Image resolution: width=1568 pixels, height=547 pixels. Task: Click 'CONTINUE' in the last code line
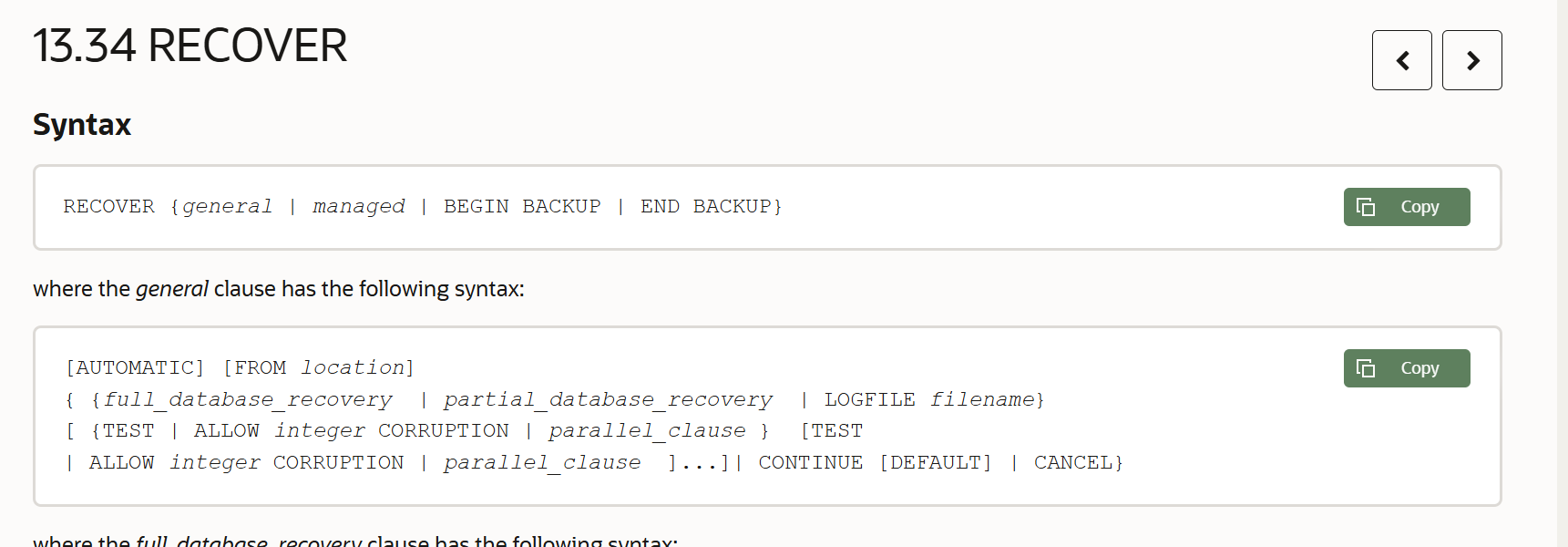click(x=810, y=462)
